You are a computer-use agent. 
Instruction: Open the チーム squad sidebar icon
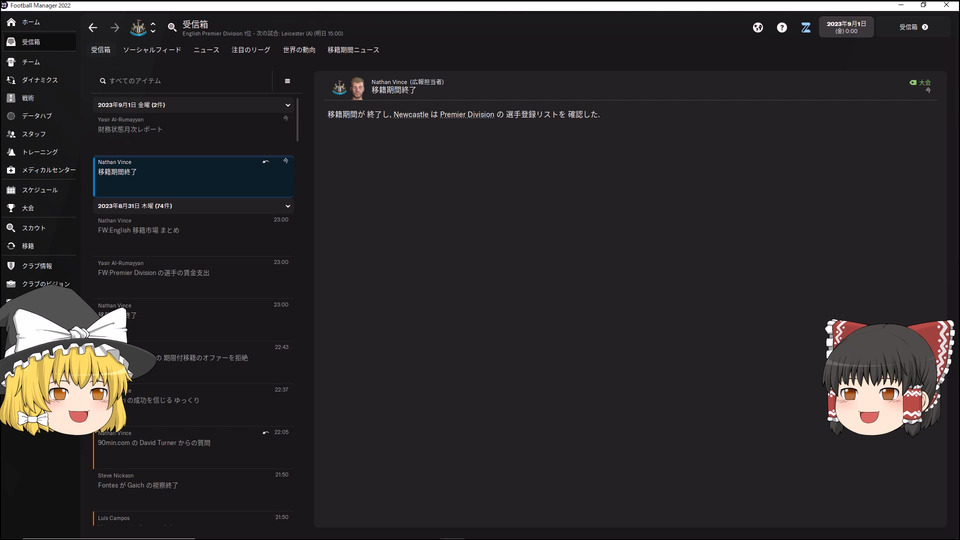pyautogui.click(x=11, y=62)
